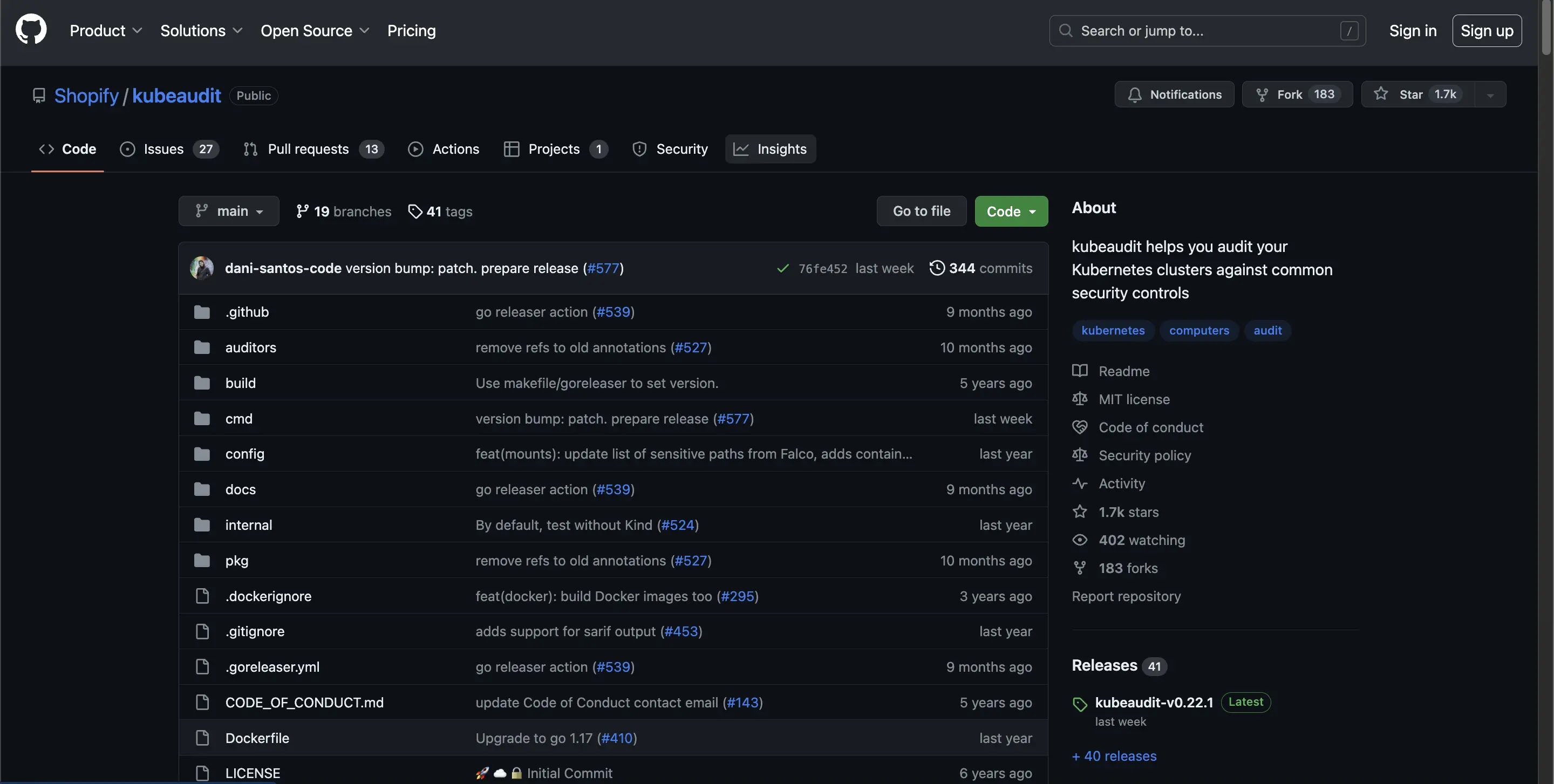Image resolution: width=1554 pixels, height=784 pixels.
Task: Click the 183 forks icon in About
Action: [x=1080, y=568]
